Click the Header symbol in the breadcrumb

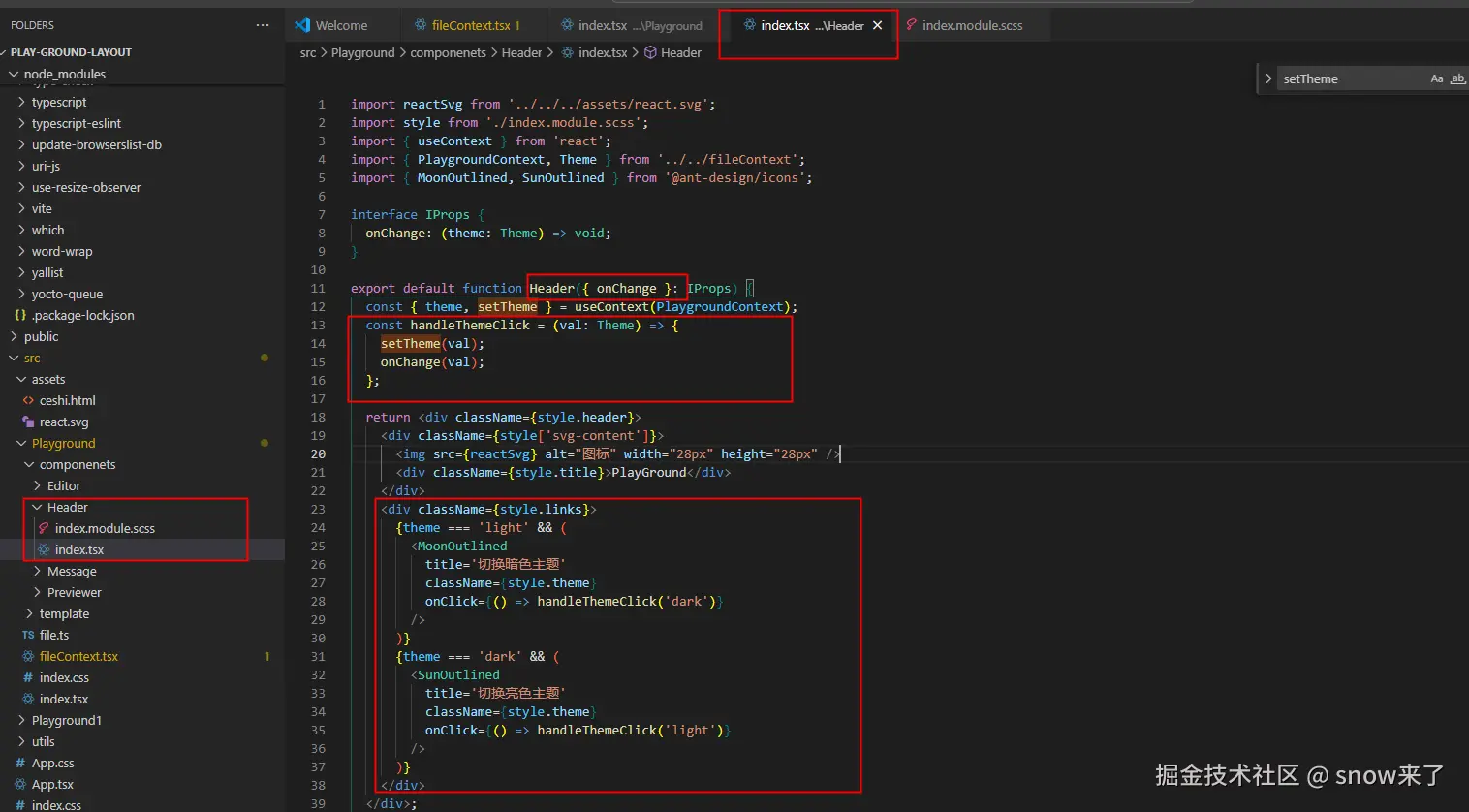click(x=680, y=53)
